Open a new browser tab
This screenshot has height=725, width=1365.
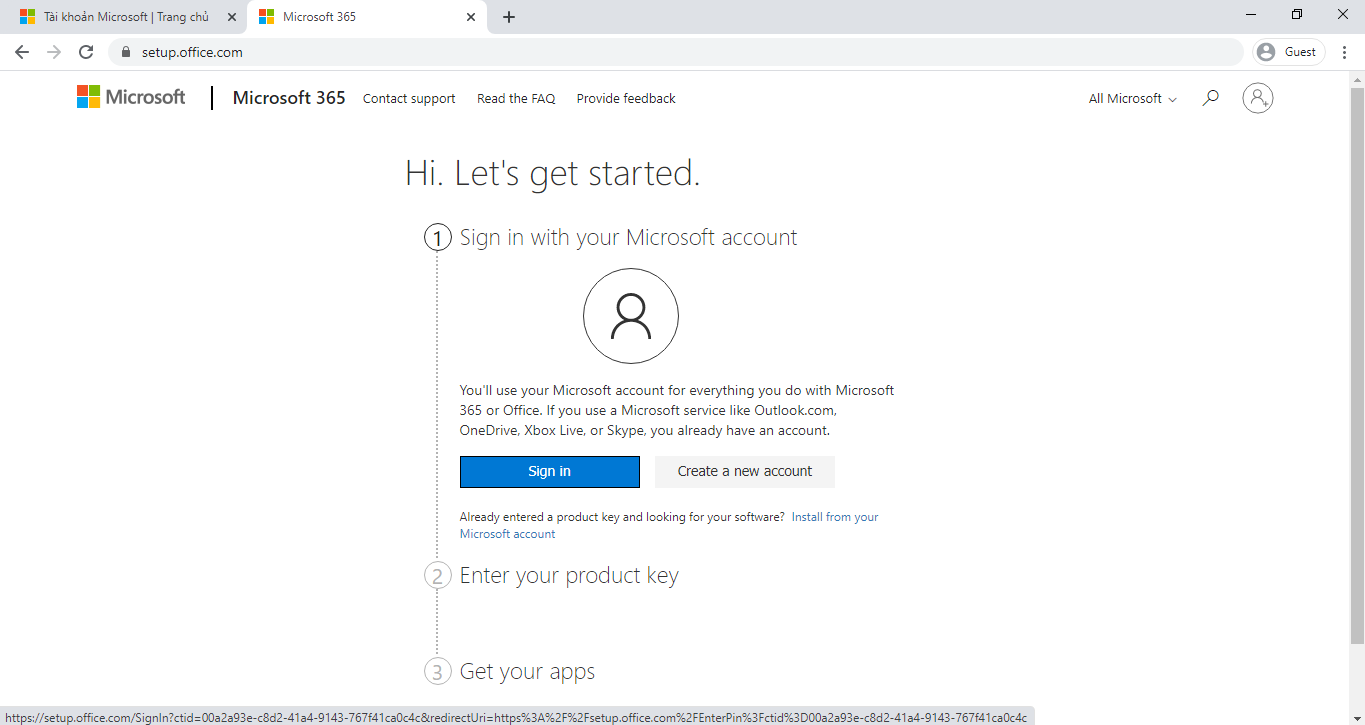(509, 16)
